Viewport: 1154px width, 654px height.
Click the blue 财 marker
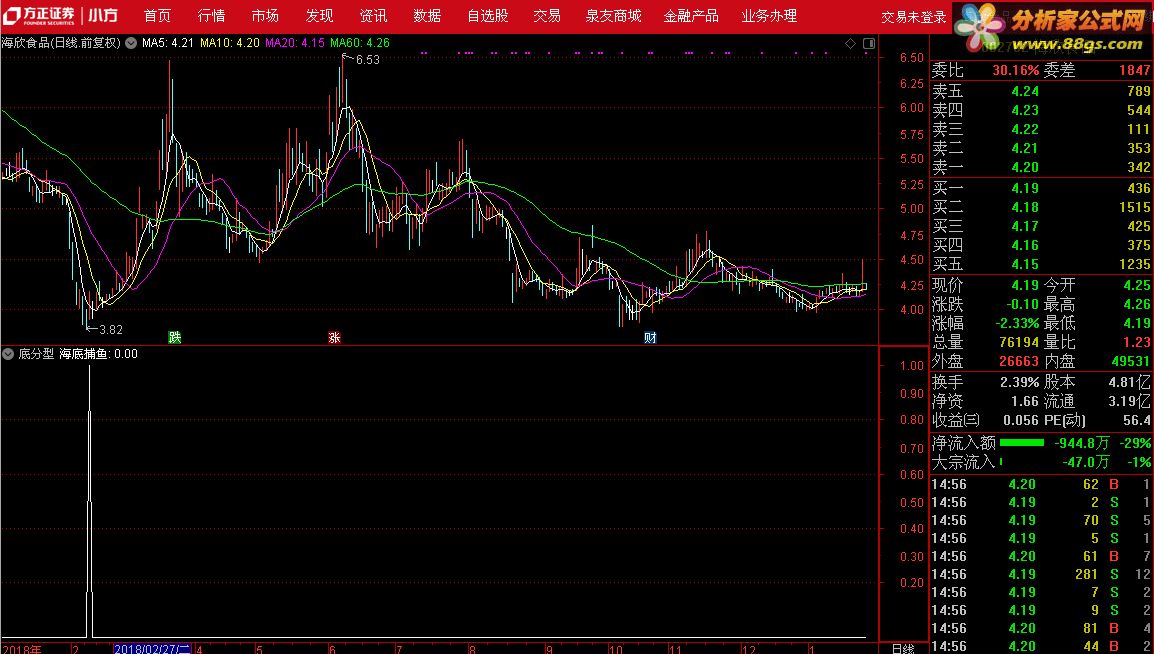(x=650, y=337)
